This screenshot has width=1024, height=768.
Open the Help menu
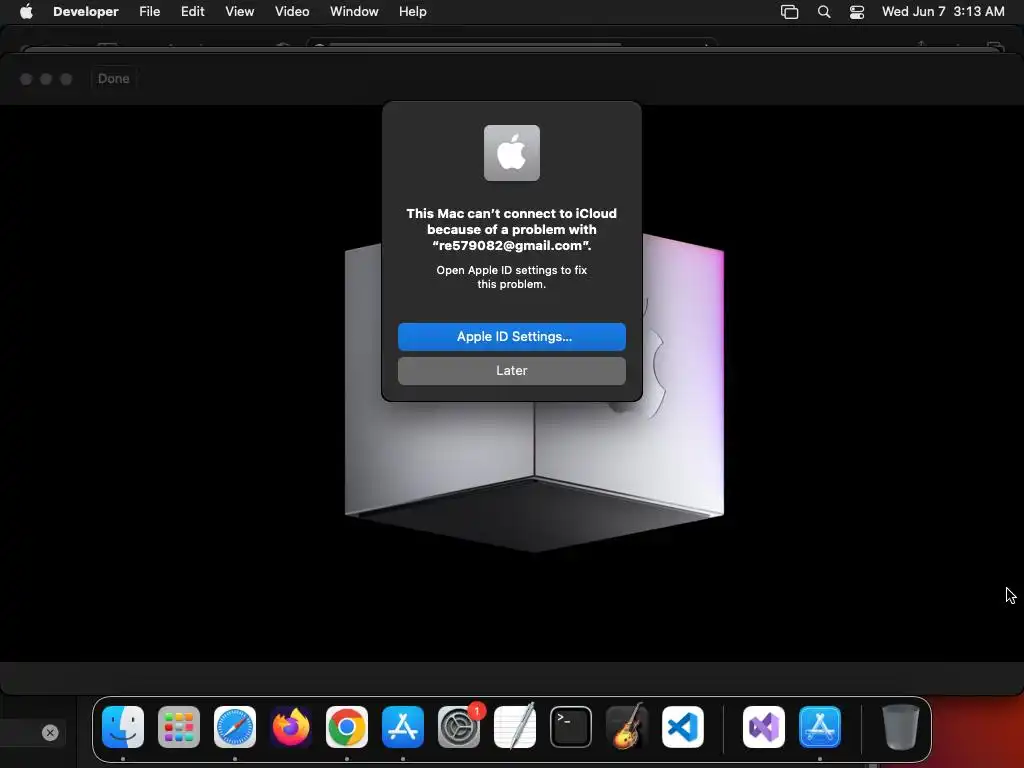pos(413,11)
